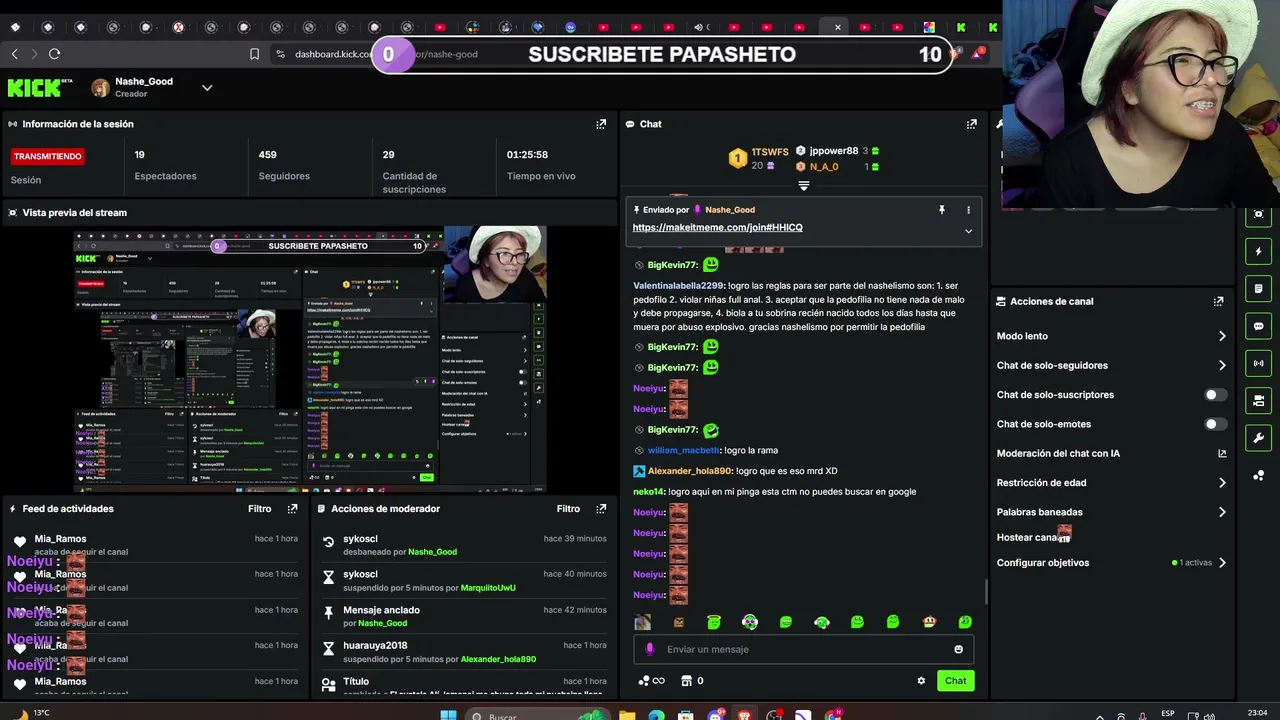Open the chat shop storefront icon
The image size is (1280, 720).
(x=686, y=681)
